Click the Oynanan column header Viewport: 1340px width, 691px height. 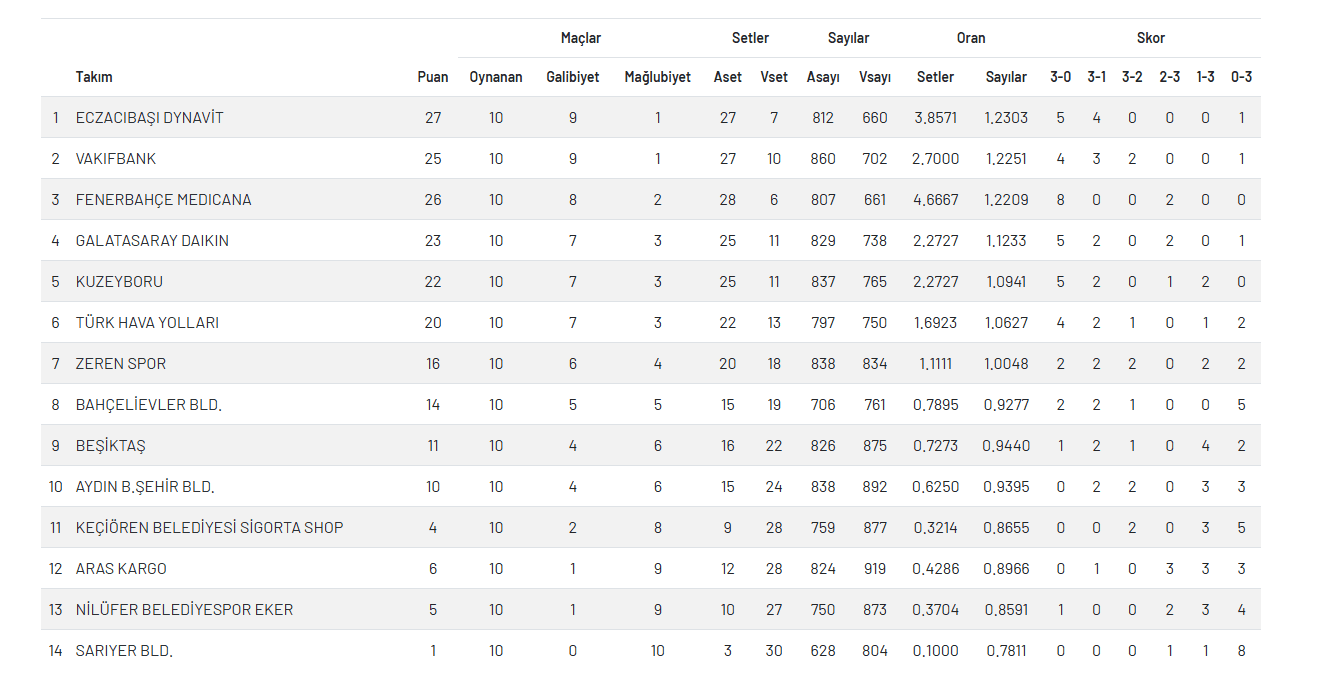click(x=496, y=77)
